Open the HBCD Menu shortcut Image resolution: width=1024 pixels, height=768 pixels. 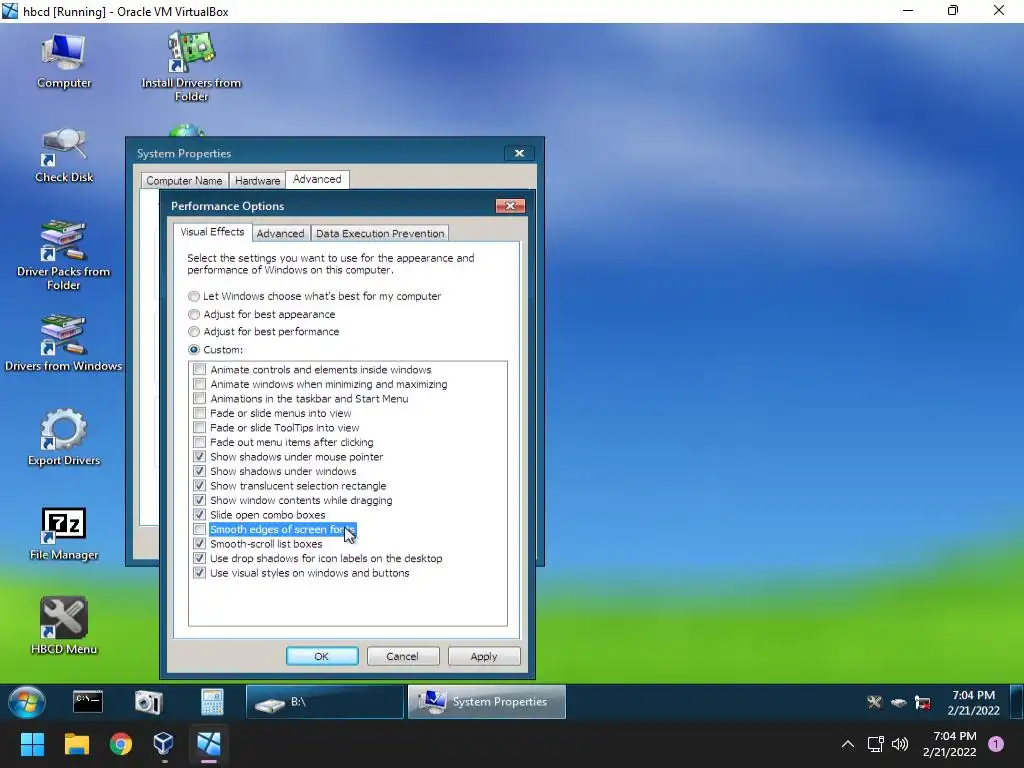tap(63, 626)
